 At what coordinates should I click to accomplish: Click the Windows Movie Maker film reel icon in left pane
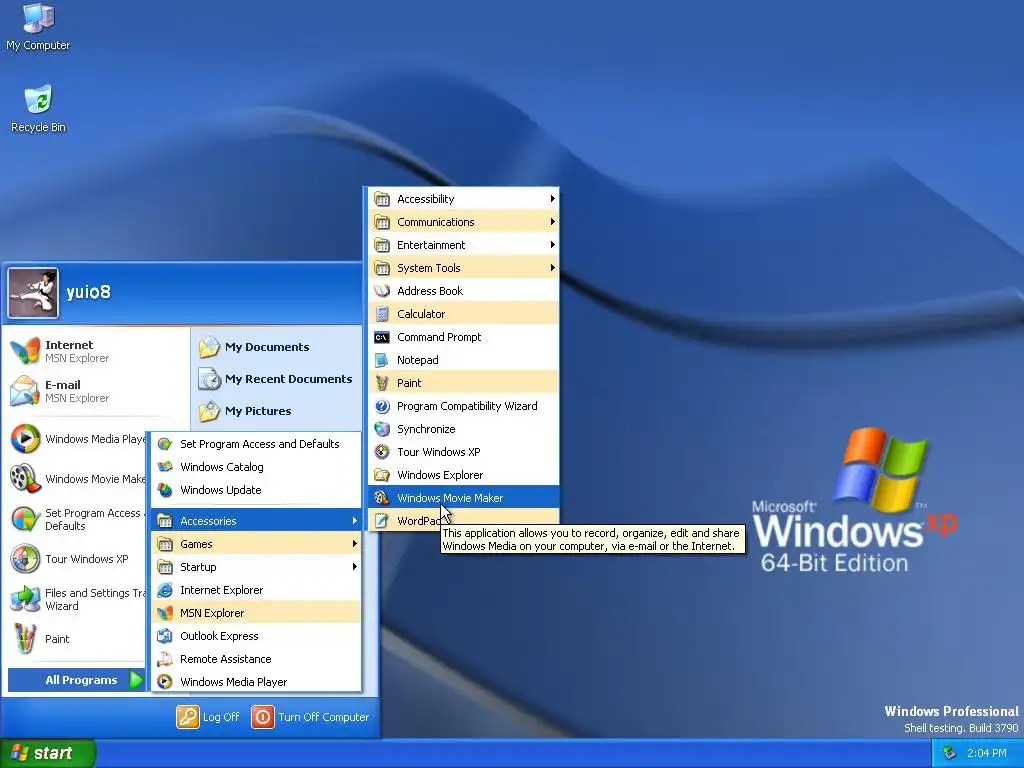[25, 478]
